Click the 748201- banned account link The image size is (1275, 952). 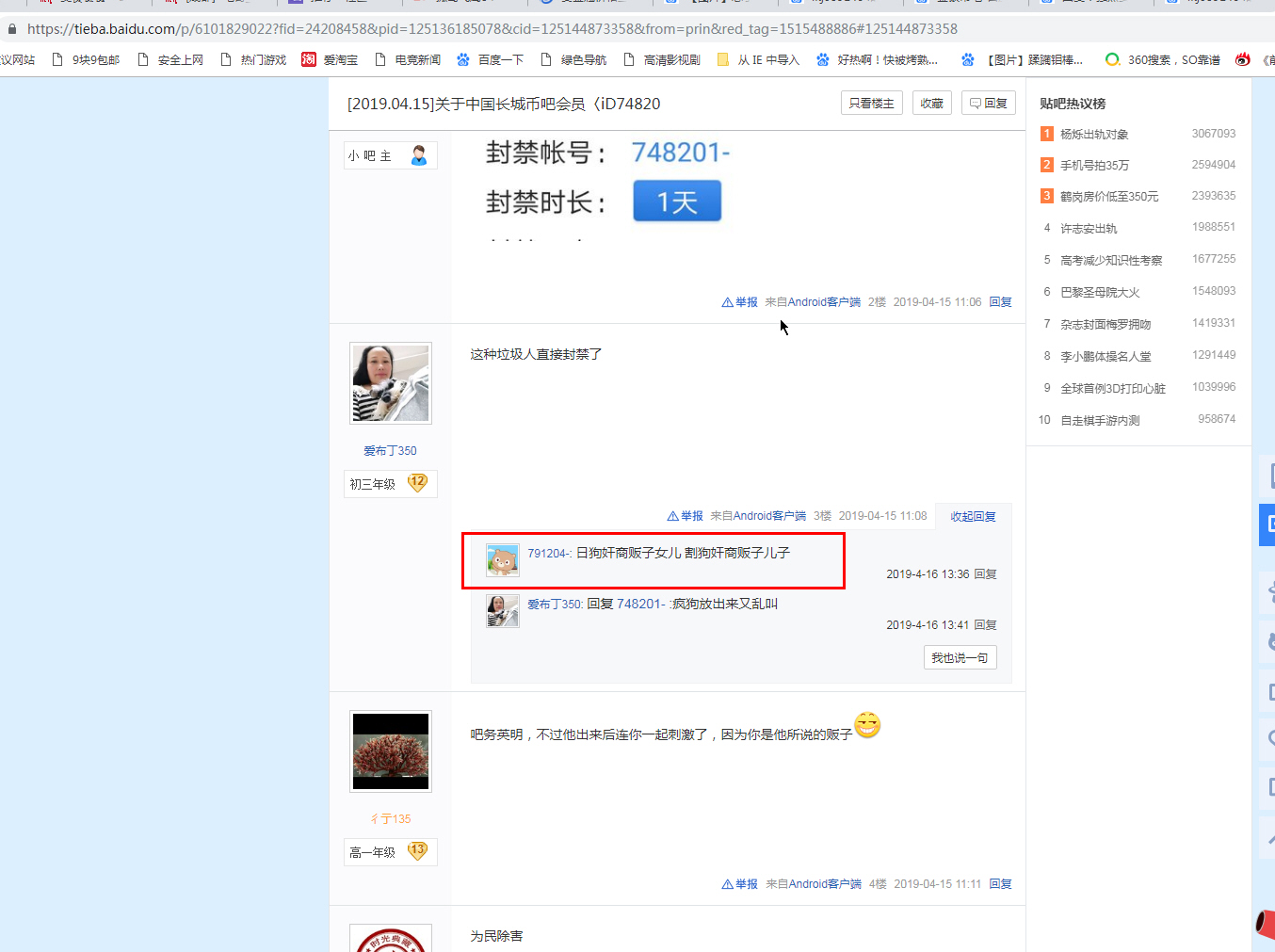(680, 153)
